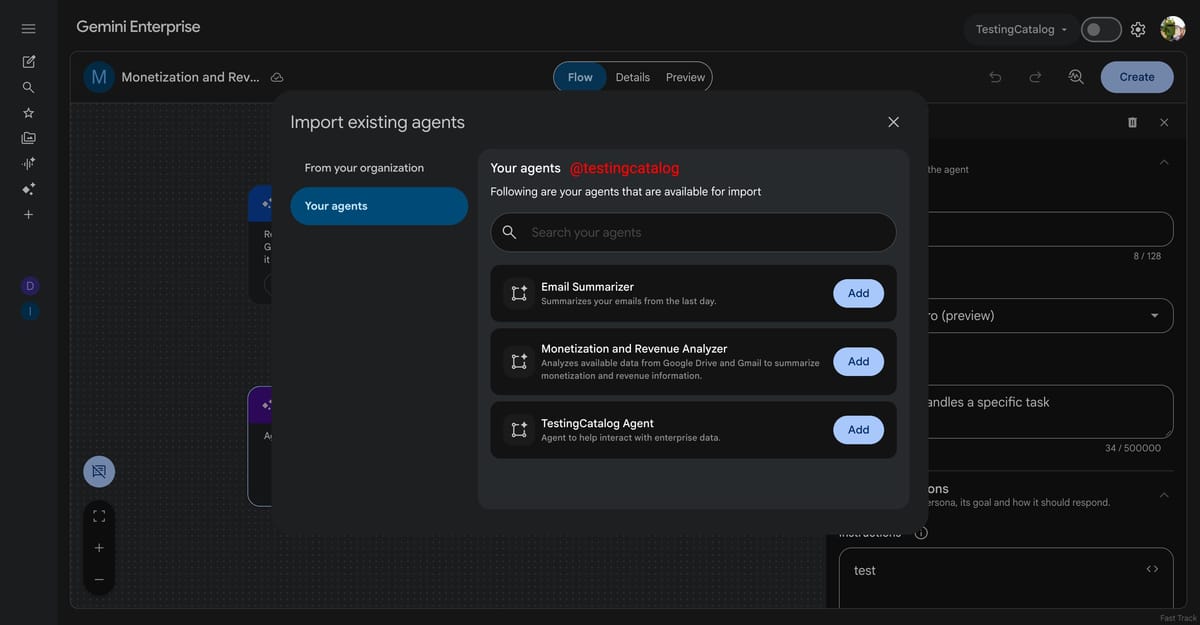Add the TestingCatalog Agent
The width and height of the screenshot is (1200, 625).
pyautogui.click(x=858, y=430)
